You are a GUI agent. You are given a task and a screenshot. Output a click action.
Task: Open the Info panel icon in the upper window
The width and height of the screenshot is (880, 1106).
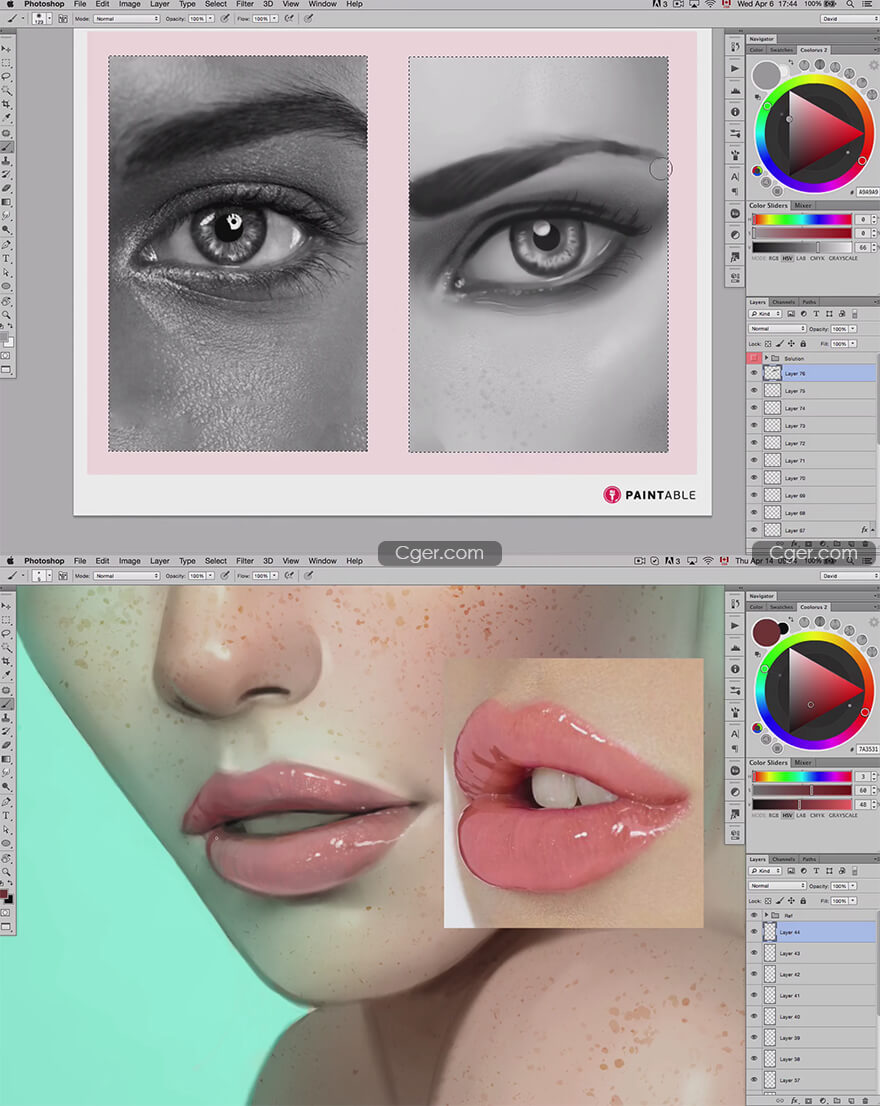735,111
